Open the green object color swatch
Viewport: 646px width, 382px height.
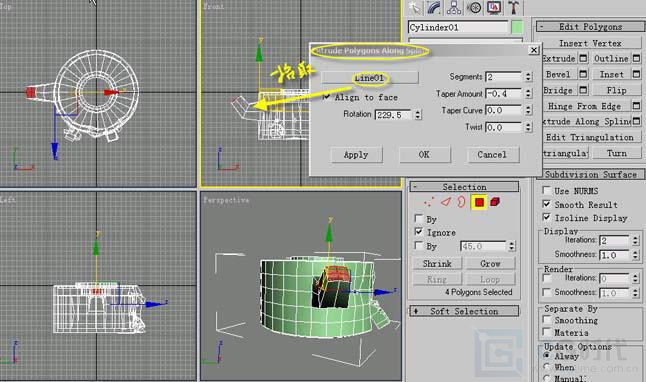point(517,27)
